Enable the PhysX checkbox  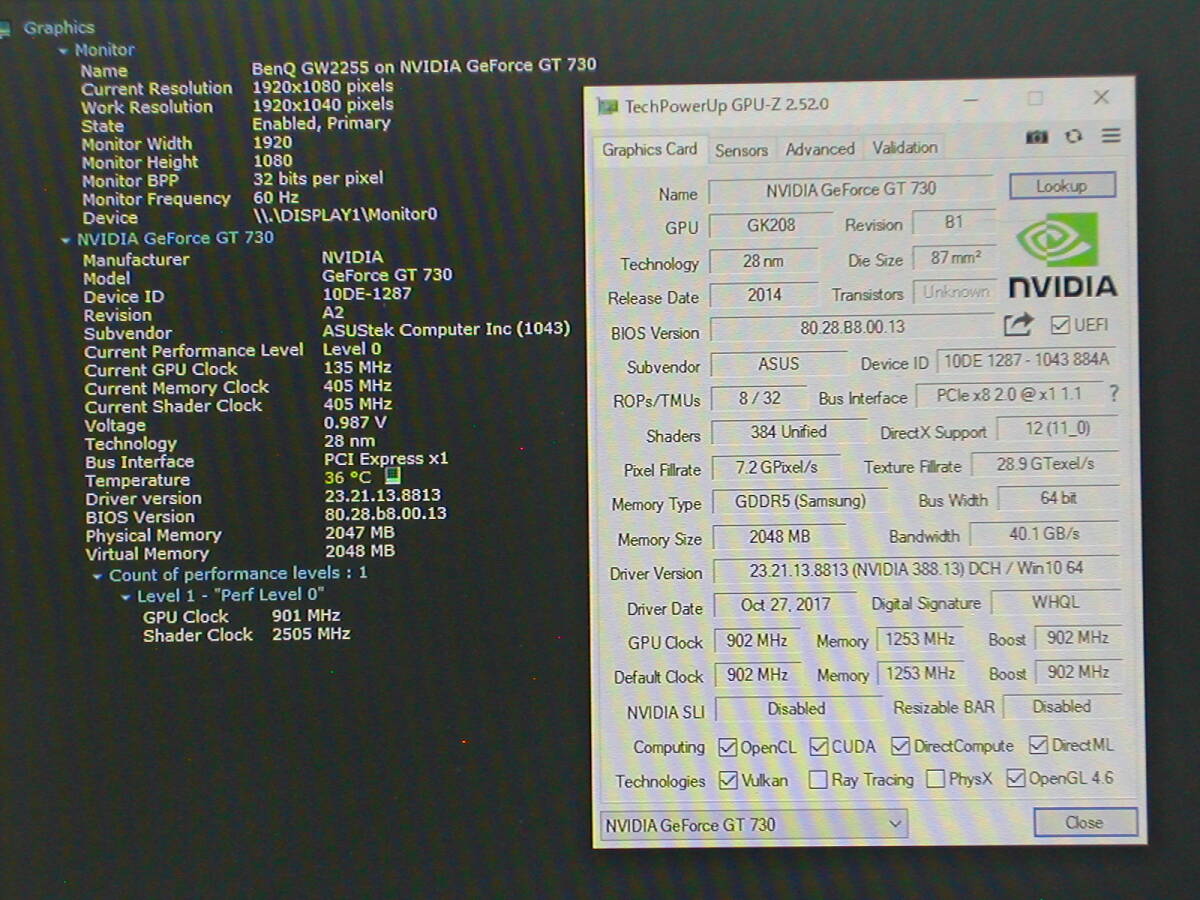click(935, 779)
